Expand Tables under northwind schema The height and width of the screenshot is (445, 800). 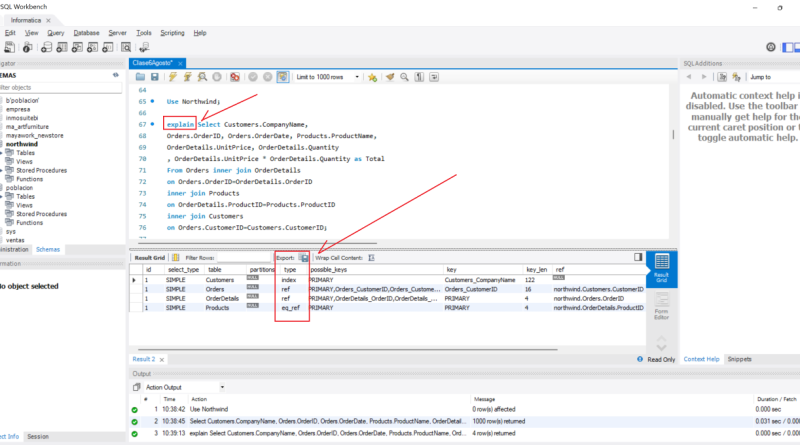(x=2, y=153)
